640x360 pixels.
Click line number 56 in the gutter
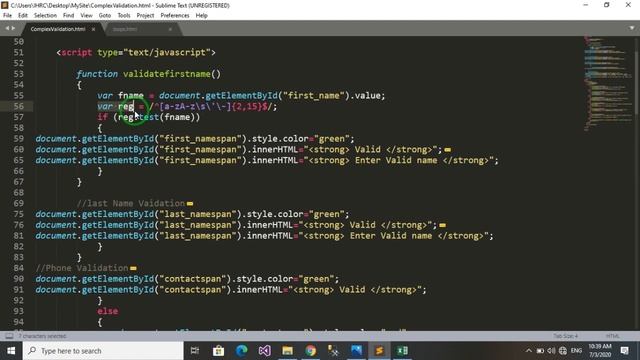19,107
